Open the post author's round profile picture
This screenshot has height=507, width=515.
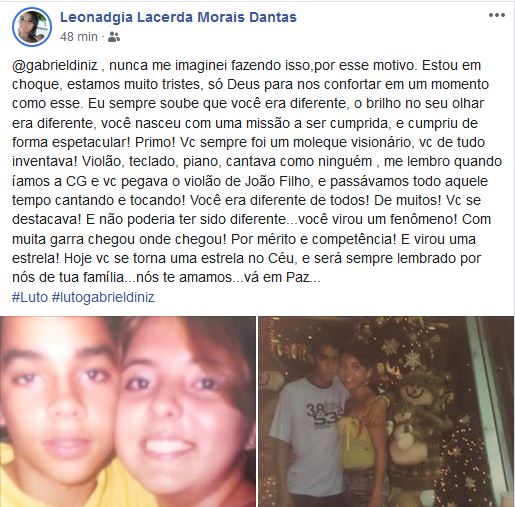point(32,27)
